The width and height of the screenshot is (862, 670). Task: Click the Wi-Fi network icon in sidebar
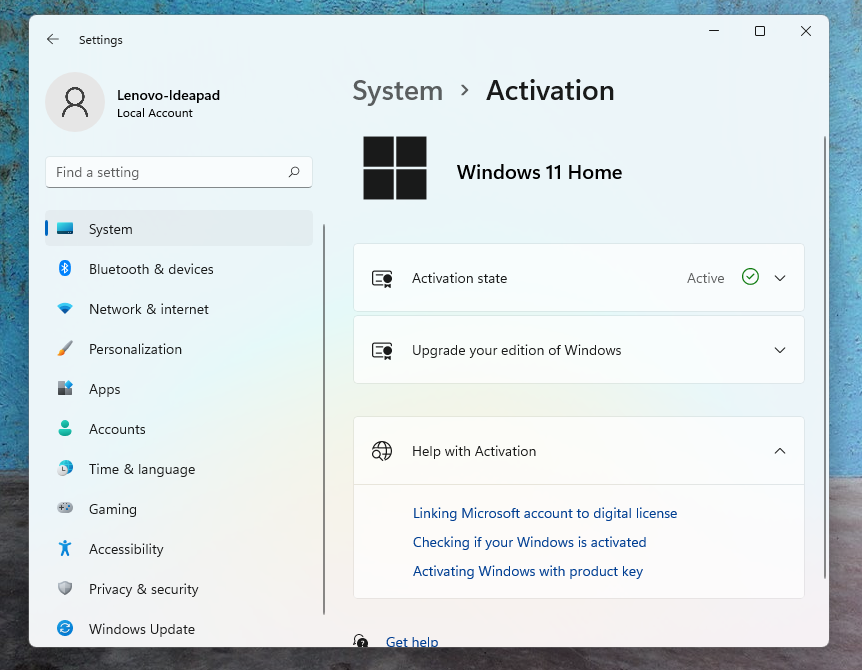(x=65, y=308)
